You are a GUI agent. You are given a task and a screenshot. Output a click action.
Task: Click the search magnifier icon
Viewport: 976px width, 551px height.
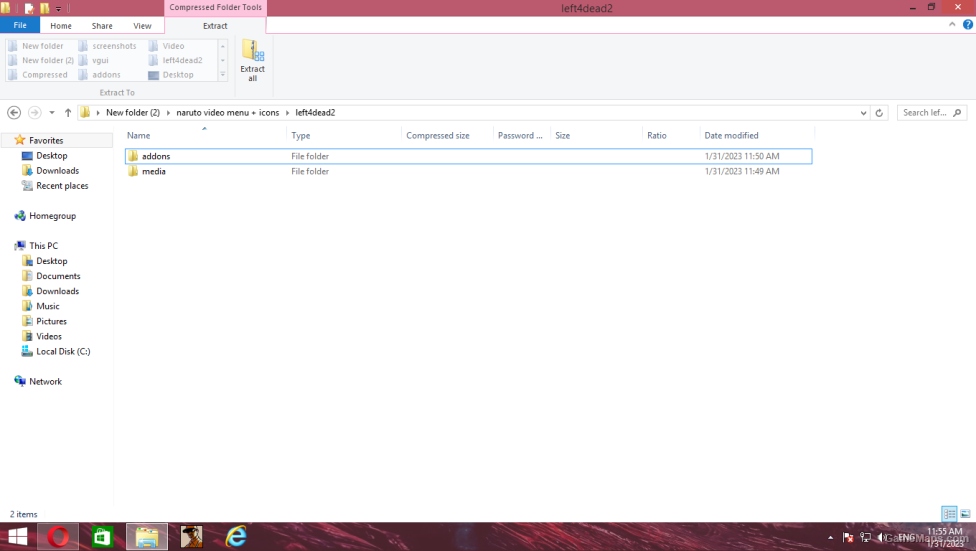point(957,113)
